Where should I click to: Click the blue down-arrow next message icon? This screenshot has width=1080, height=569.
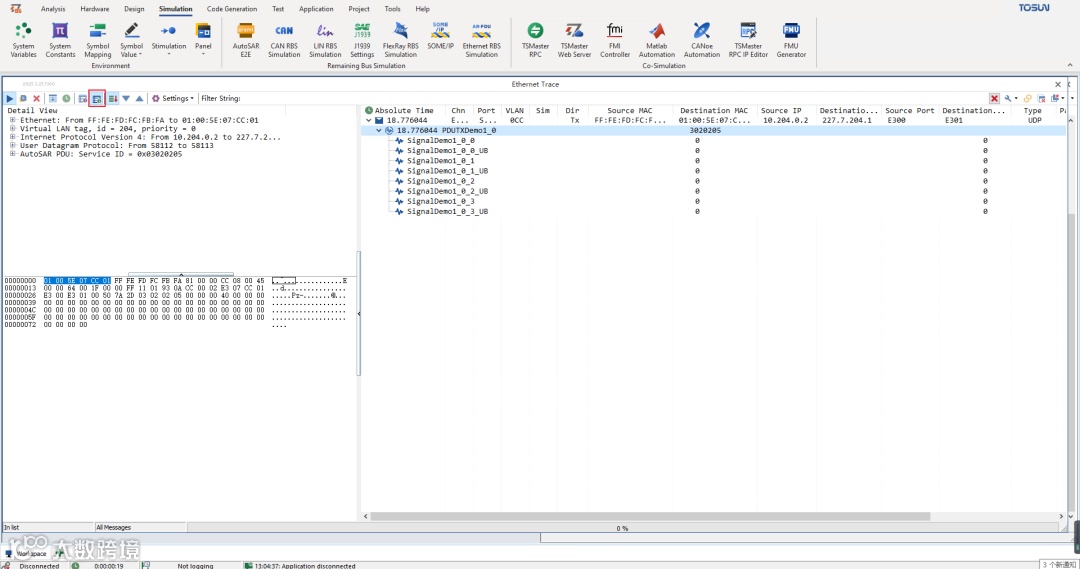pos(126,99)
